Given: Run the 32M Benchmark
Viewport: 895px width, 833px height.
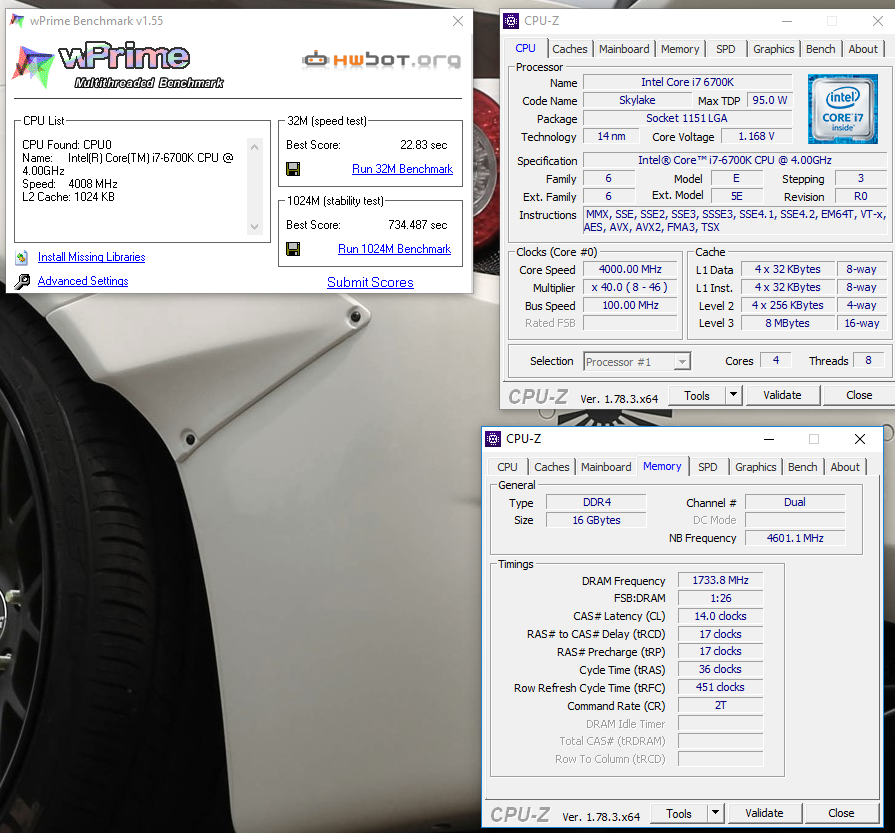Looking at the screenshot, I should coord(402,169).
